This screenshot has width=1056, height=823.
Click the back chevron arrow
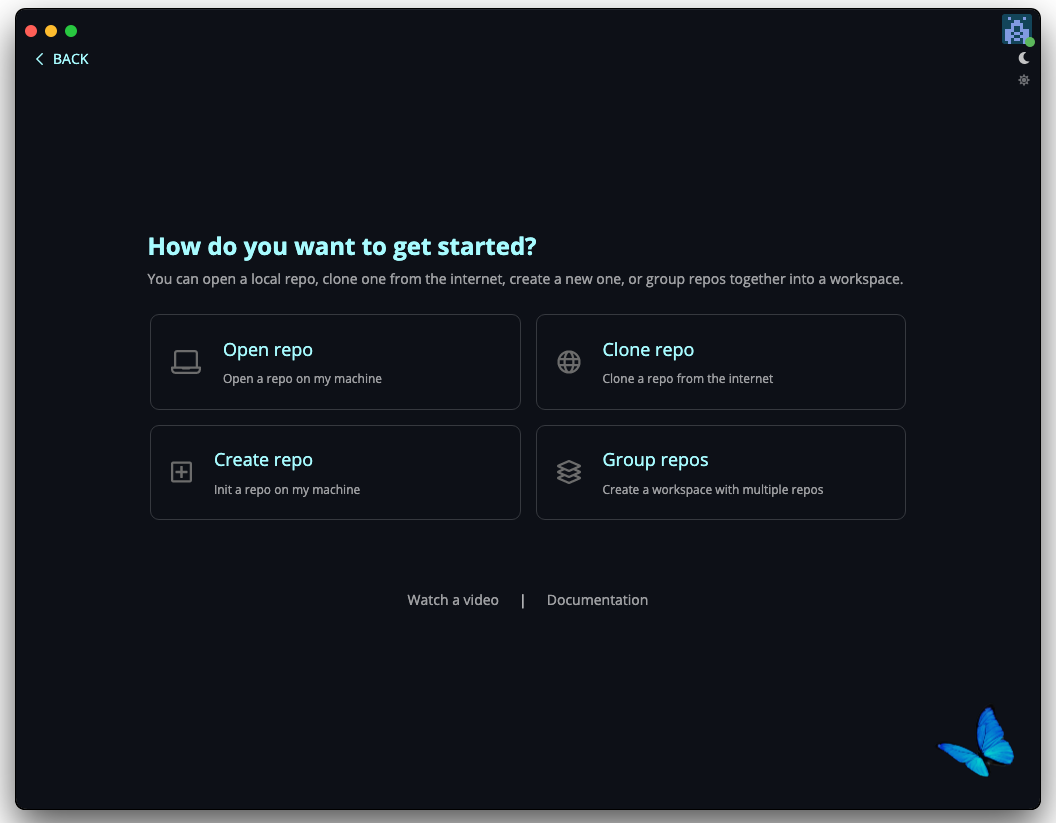(40, 59)
